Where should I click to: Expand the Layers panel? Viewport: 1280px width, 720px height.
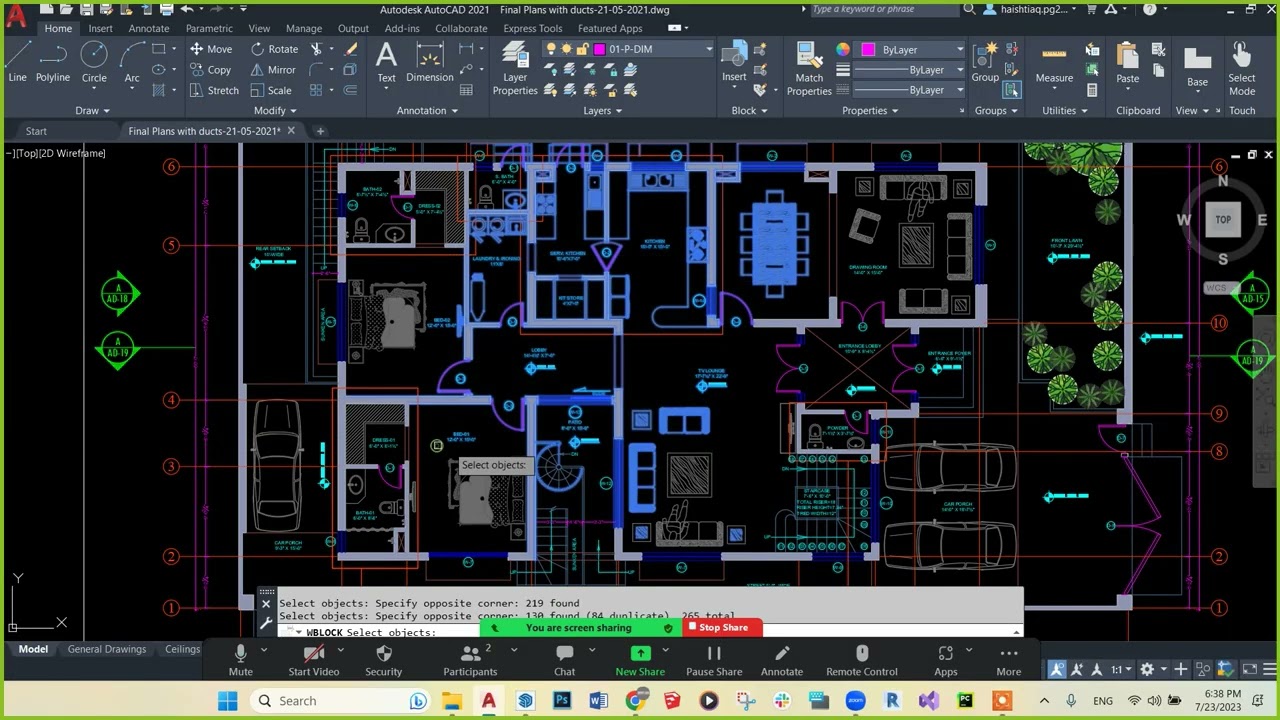(602, 111)
